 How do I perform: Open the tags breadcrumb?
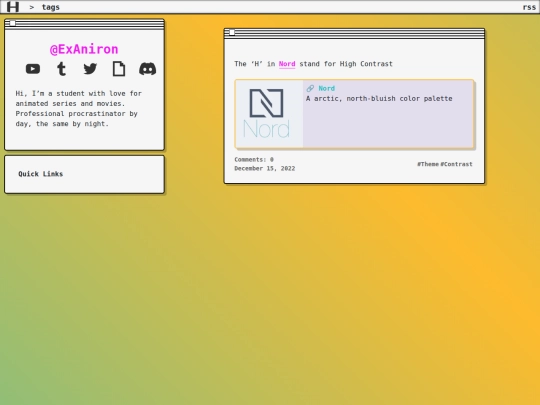(51, 7)
